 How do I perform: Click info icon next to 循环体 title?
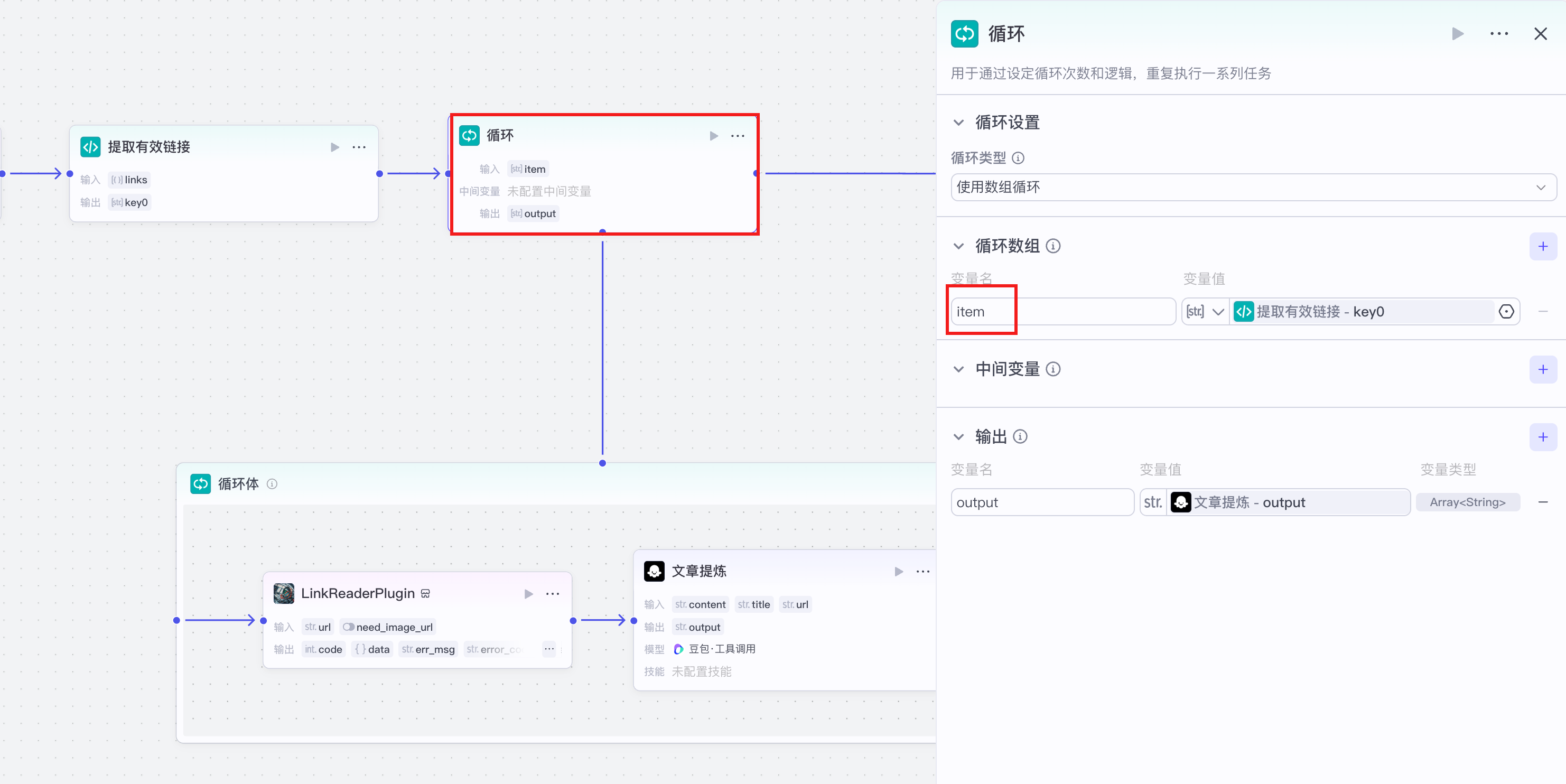click(x=272, y=484)
